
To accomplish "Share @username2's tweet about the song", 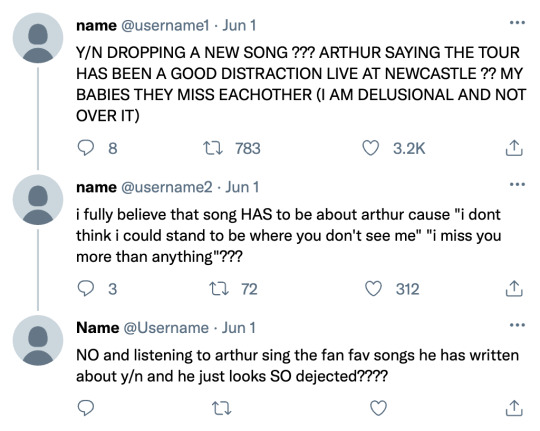I will (514, 289).
